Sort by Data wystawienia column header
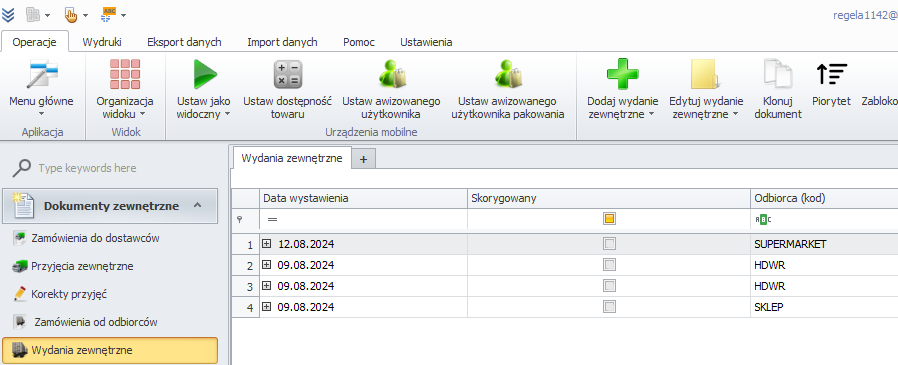This screenshot has width=898, height=365. (364, 198)
